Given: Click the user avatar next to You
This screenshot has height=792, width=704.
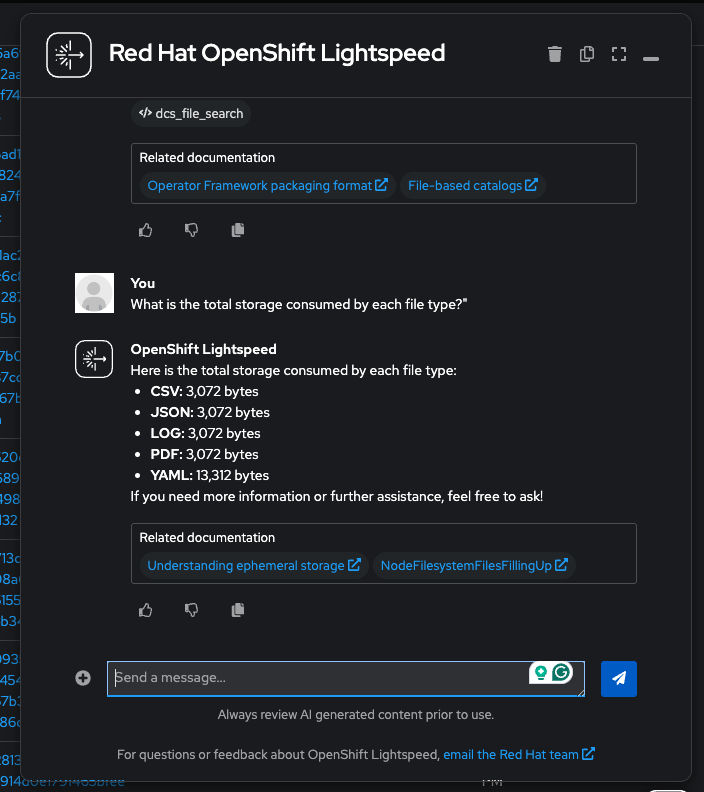Looking at the screenshot, I should coord(94,293).
